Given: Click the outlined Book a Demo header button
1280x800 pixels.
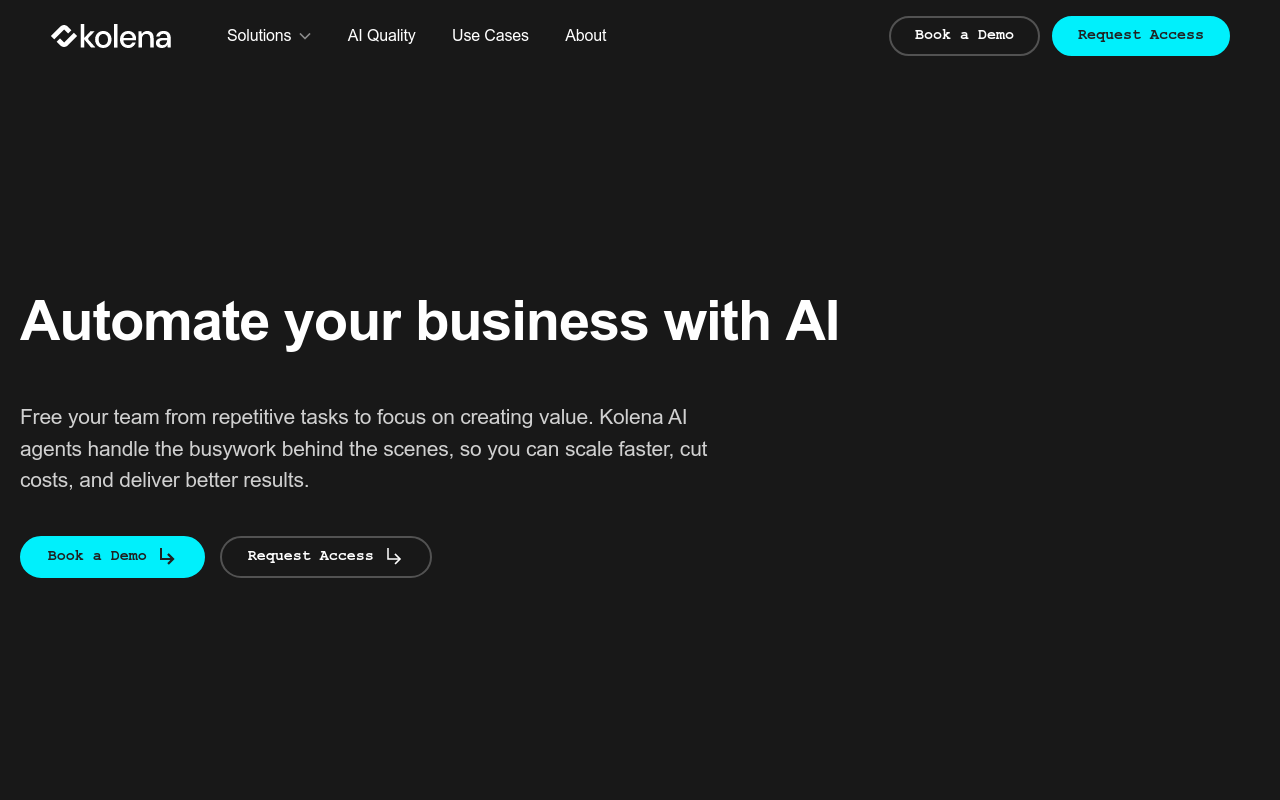Looking at the screenshot, I should point(964,36).
